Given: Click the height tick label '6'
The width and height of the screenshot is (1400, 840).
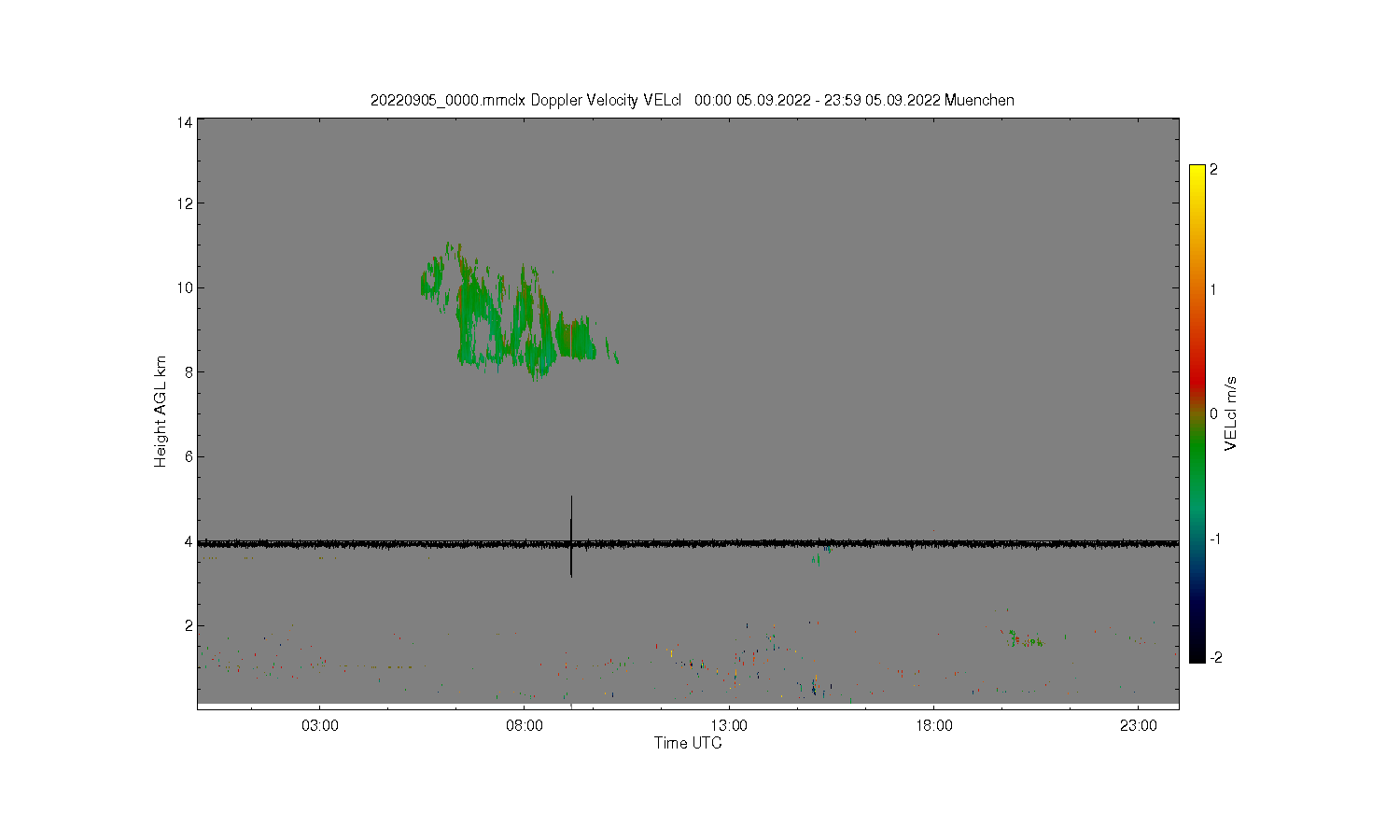Looking at the screenshot, I should click(189, 456).
